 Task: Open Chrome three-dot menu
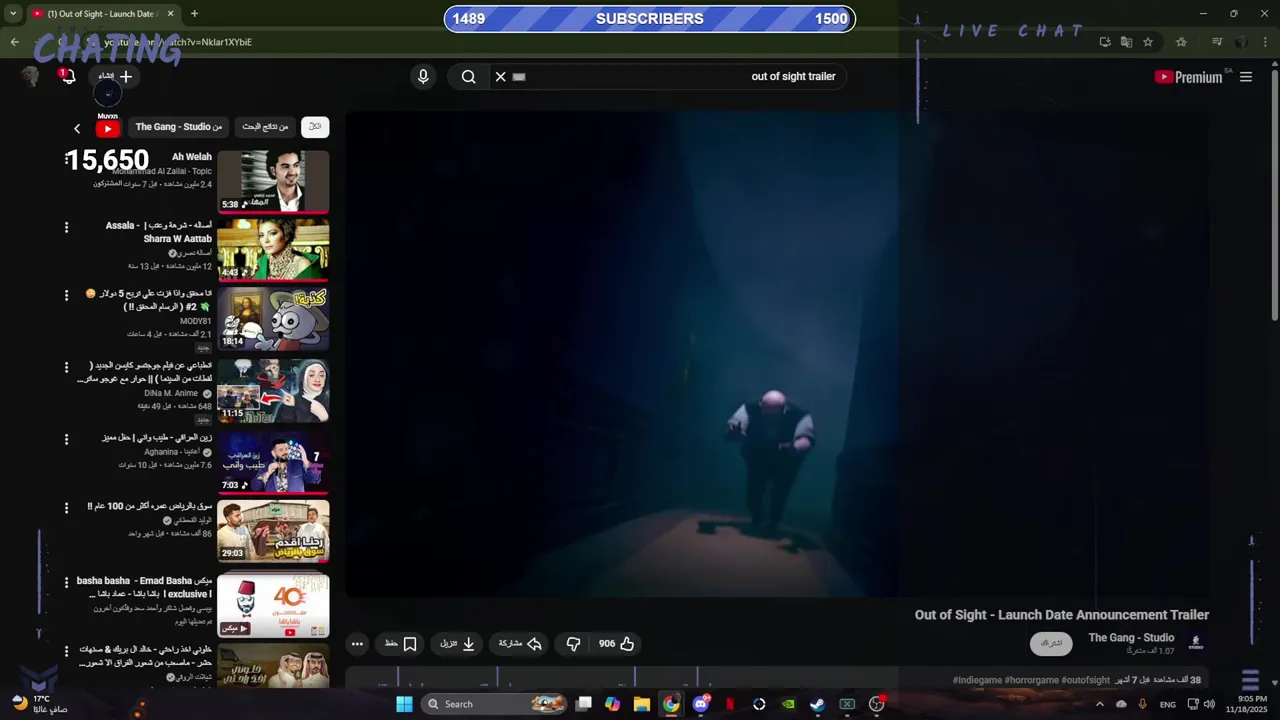click(x=1265, y=42)
